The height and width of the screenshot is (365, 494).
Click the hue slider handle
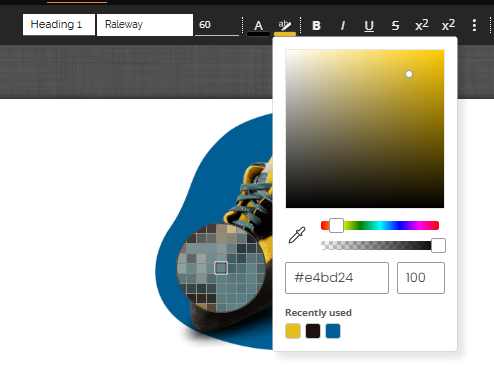(x=336, y=226)
